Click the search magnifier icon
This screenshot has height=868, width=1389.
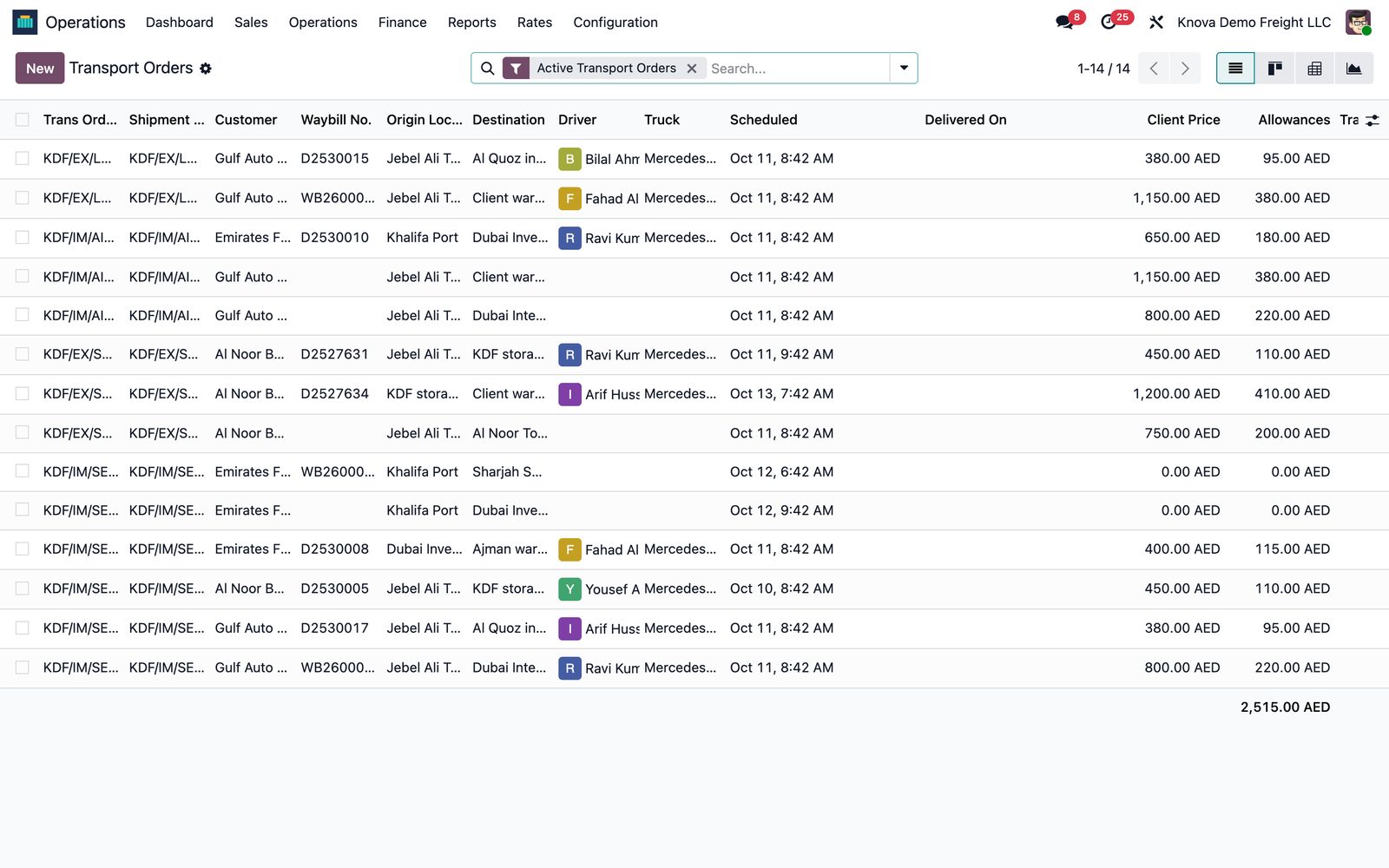point(488,69)
